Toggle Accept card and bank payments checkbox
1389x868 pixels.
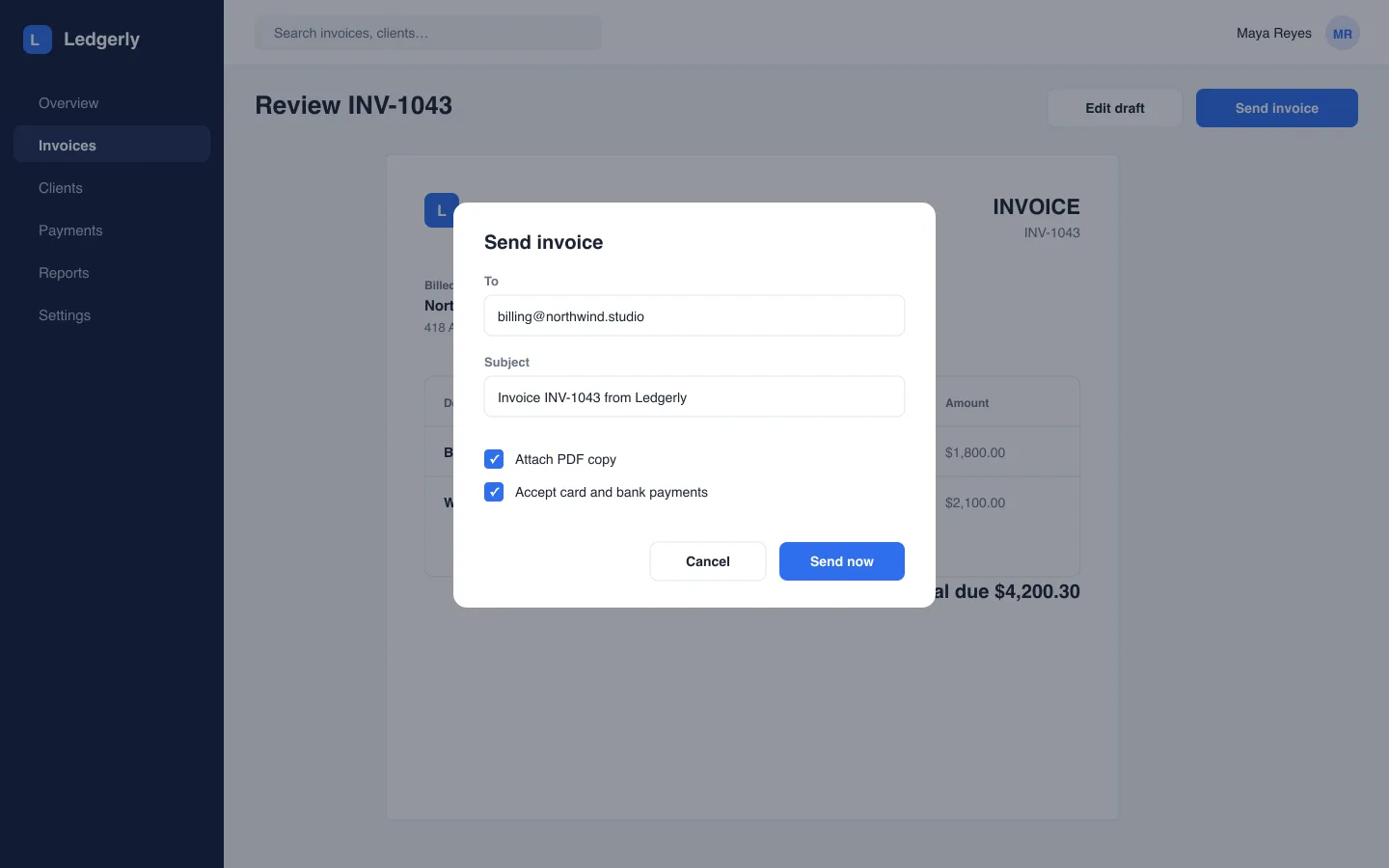(494, 492)
